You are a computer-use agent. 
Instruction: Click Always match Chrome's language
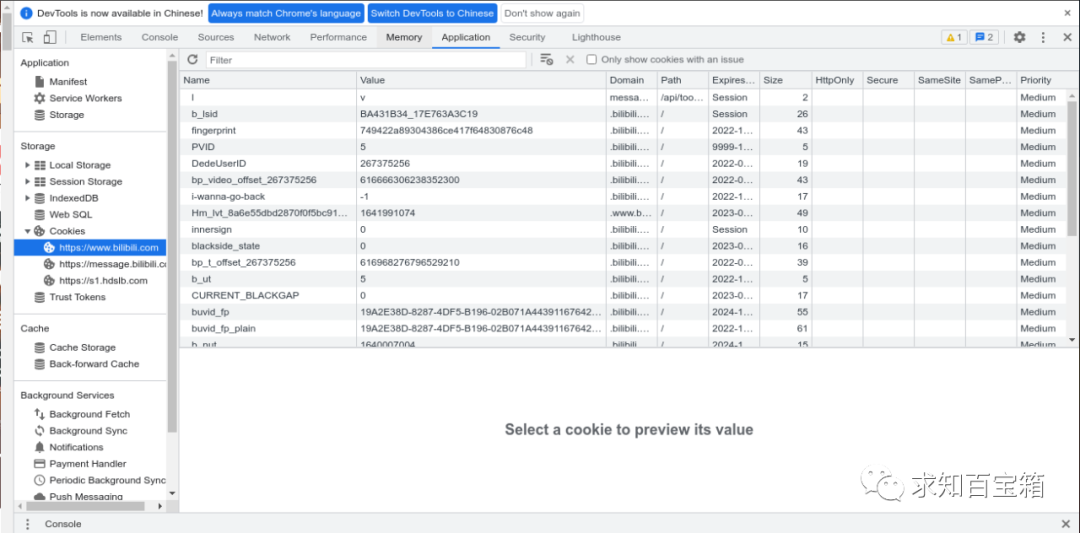click(x=286, y=13)
